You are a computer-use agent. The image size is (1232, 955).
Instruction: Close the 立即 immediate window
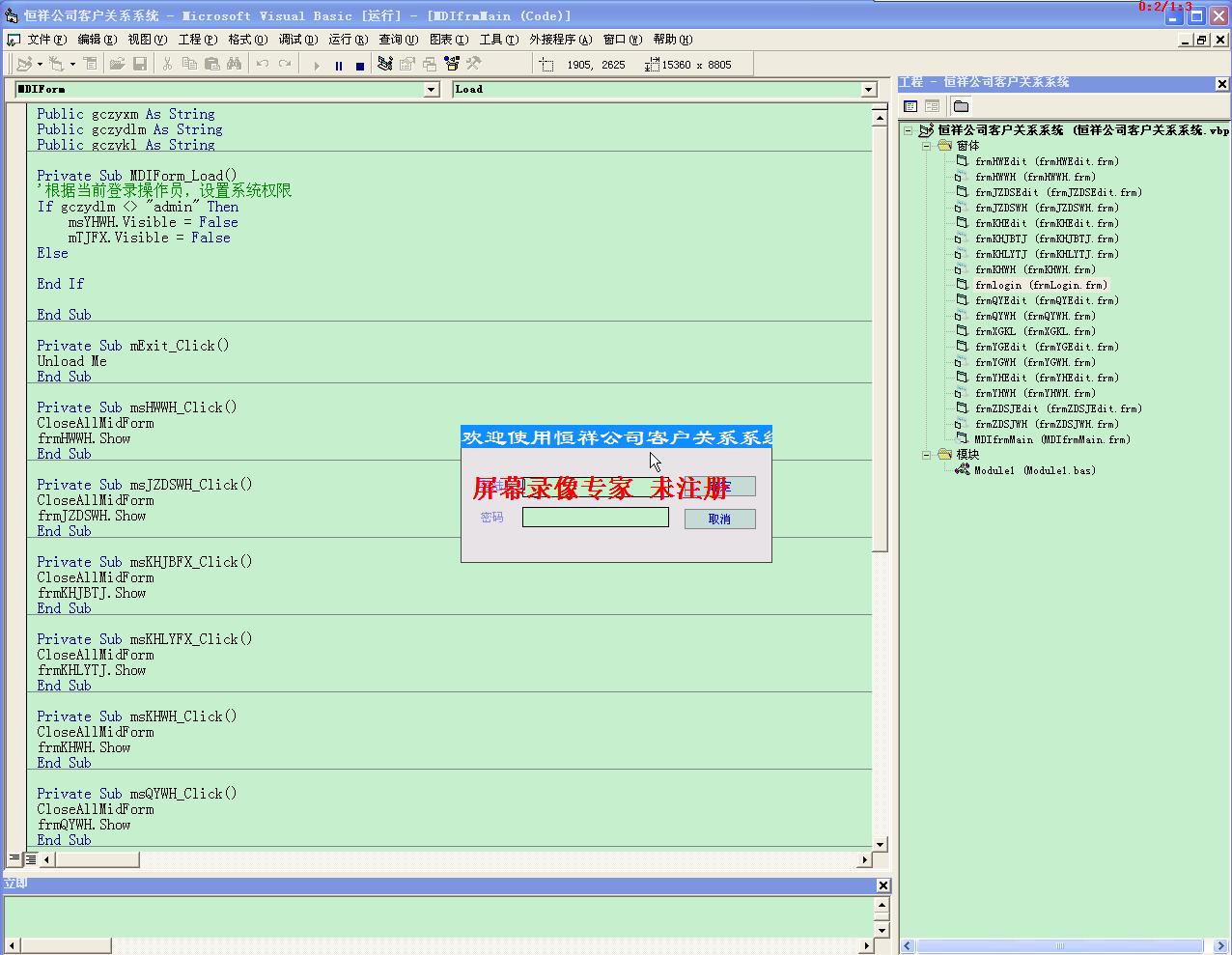[882, 885]
